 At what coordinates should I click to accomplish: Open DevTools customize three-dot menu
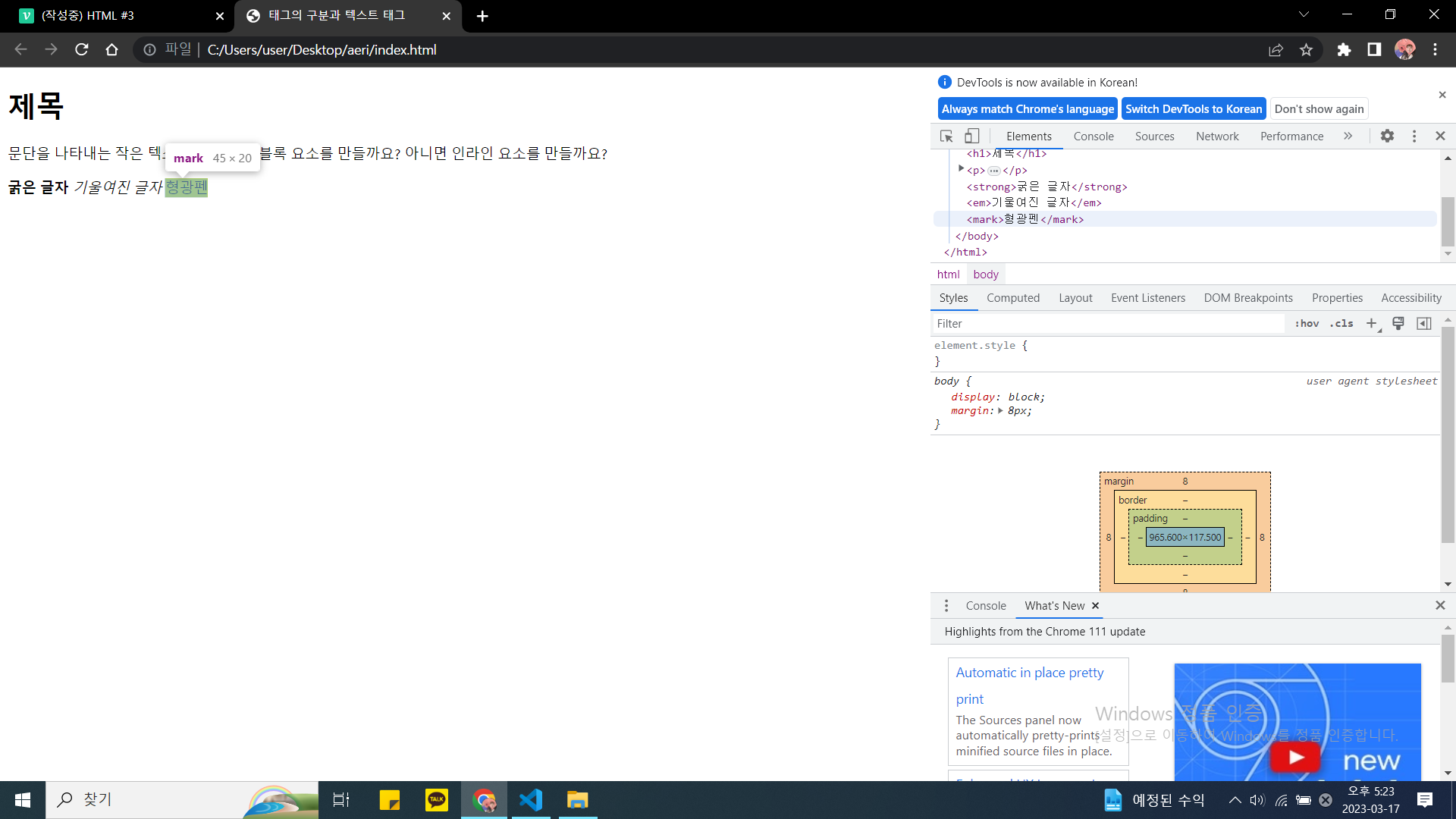(x=1414, y=136)
